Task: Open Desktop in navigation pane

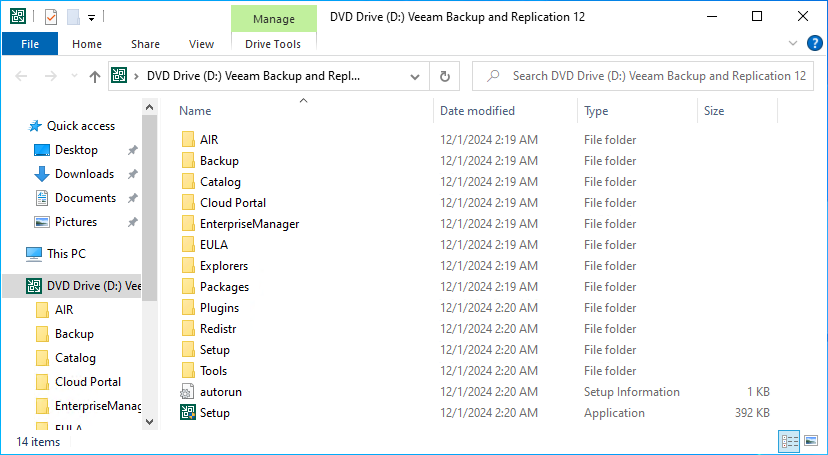Action: pyautogui.click(x=76, y=150)
